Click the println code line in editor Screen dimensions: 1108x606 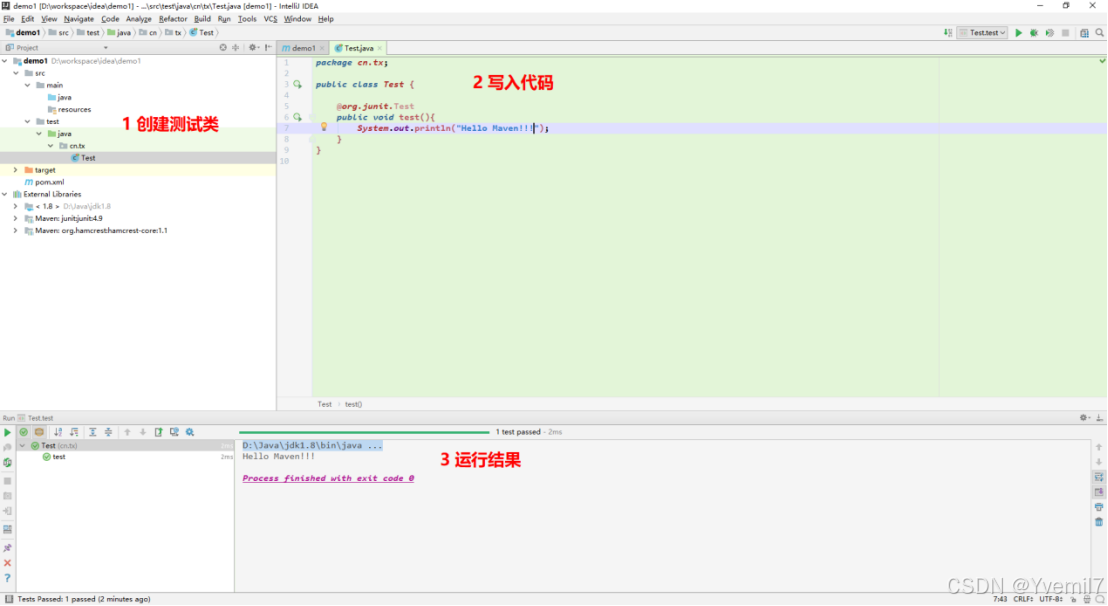452,128
